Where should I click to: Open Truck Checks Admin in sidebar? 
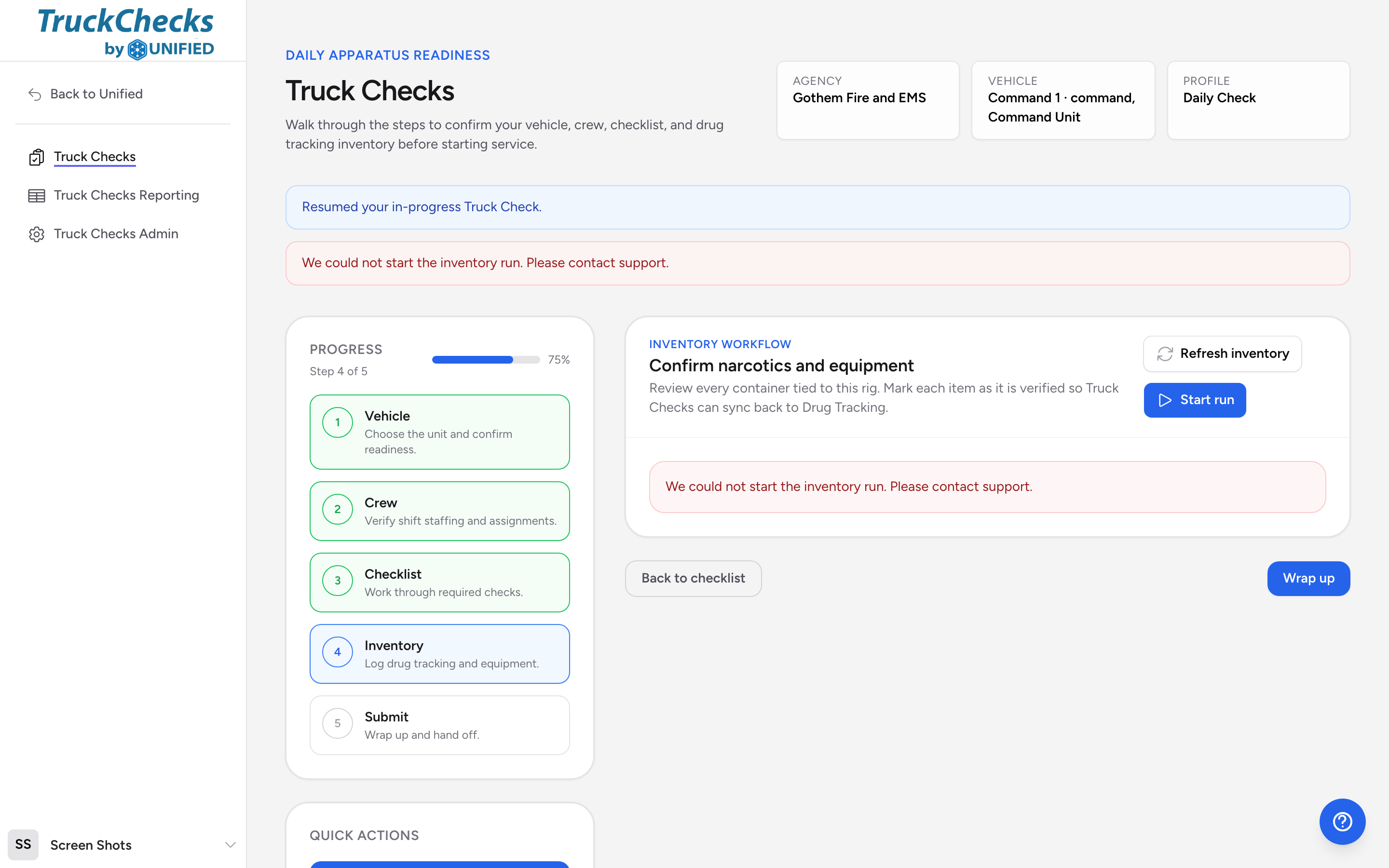click(x=116, y=234)
